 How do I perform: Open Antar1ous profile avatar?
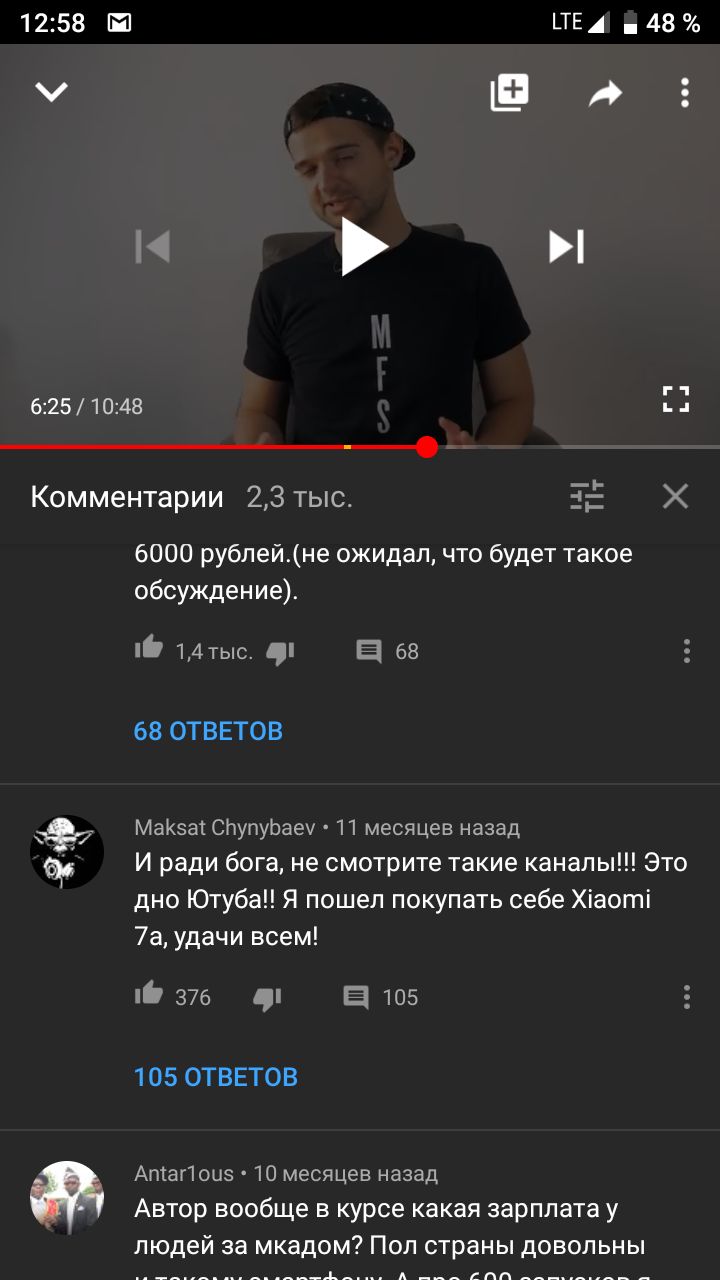[67, 1198]
